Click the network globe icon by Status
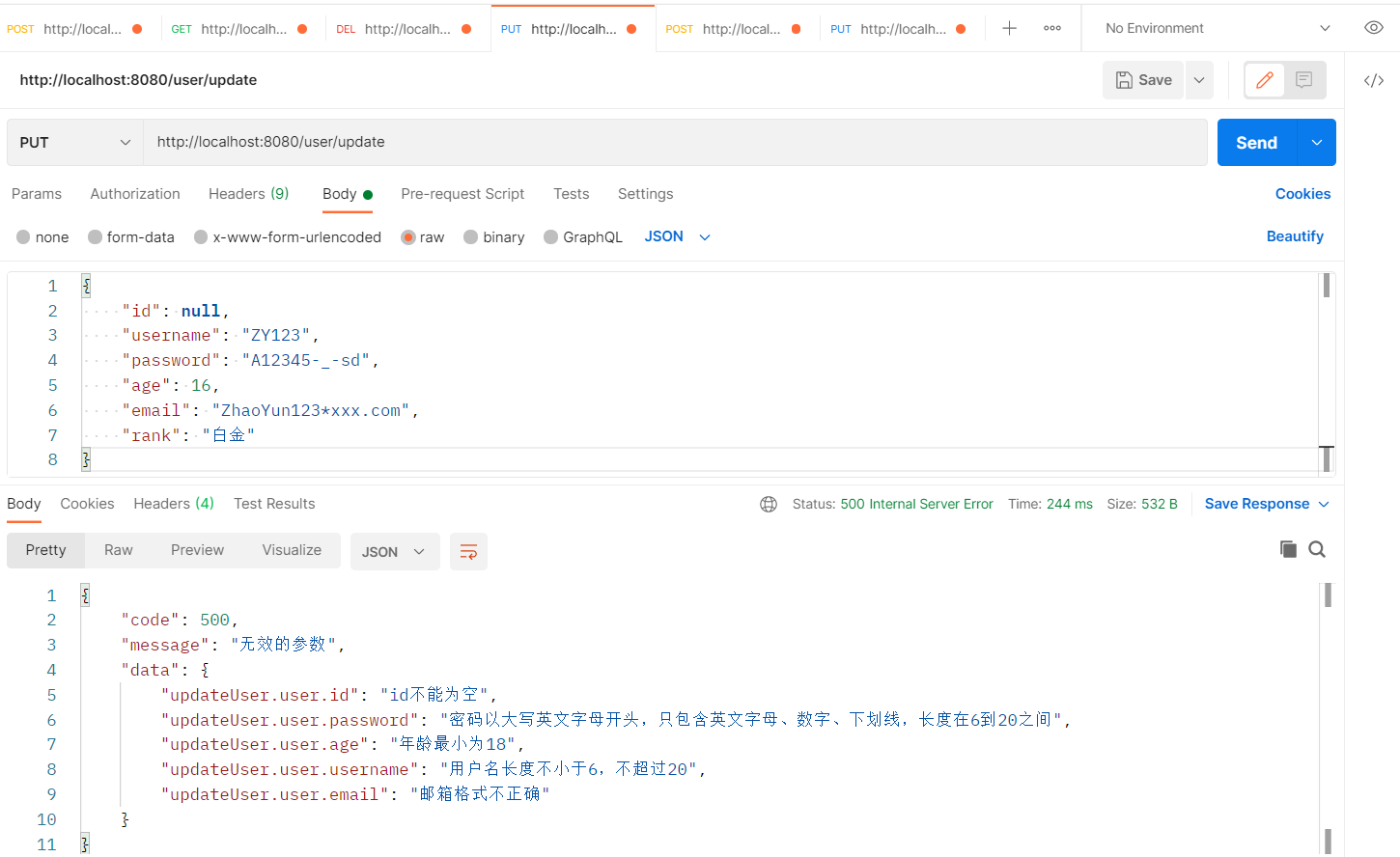 [x=769, y=504]
